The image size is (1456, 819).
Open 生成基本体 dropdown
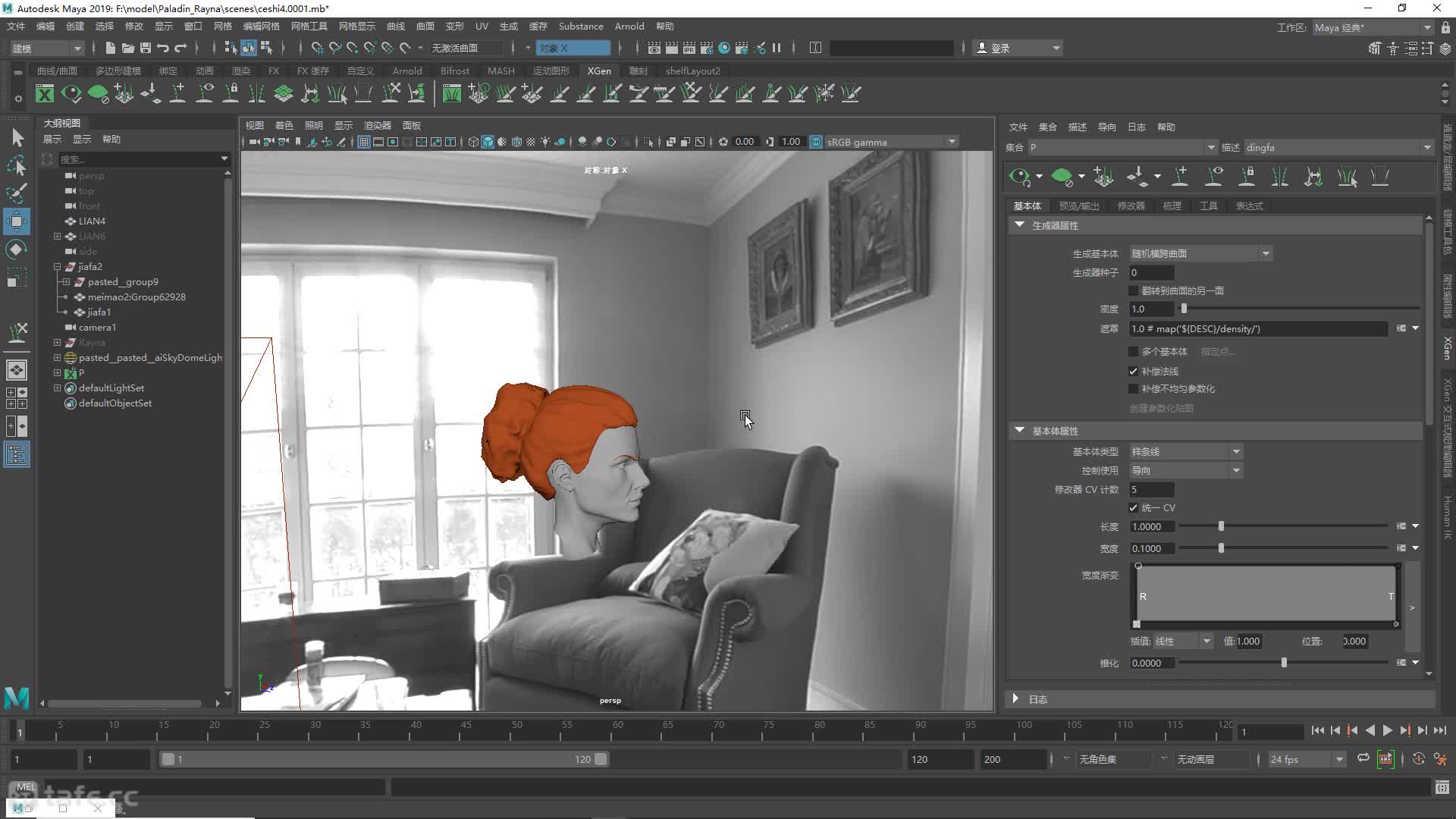pyautogui.click(x=1200, y=254)
